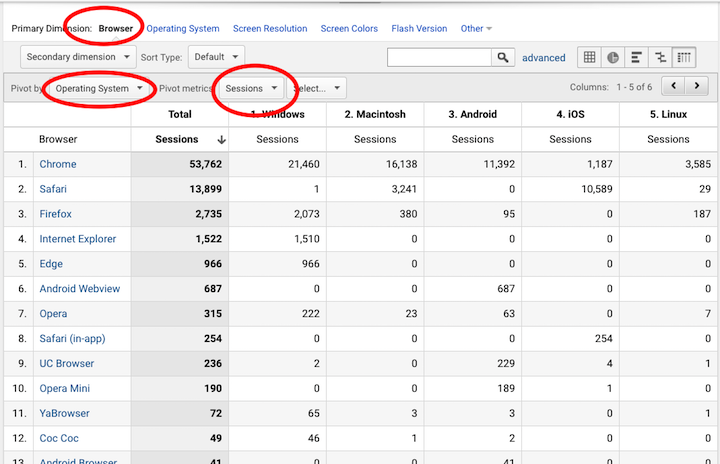
Task: Toggle sort arrow beside Total Sessions
Action: point(221,140)
